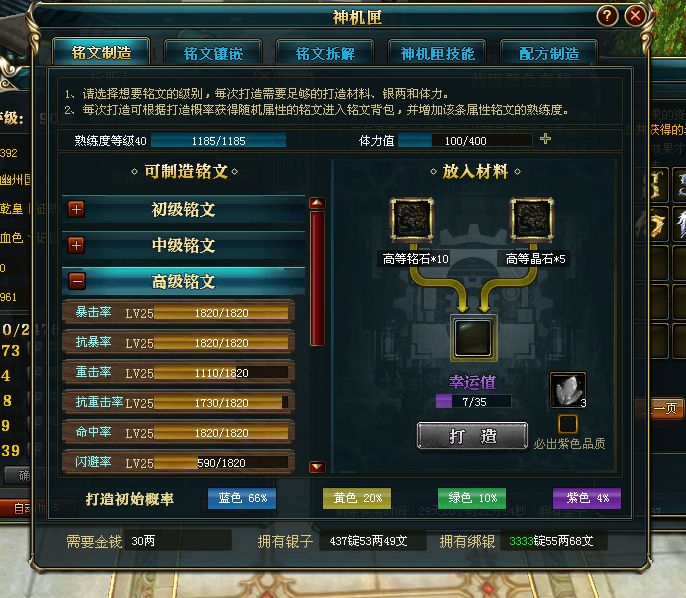The height and width of the screenshot is (598, 686).
Task: Open the help question mark icon
Action: pos(607,16)
